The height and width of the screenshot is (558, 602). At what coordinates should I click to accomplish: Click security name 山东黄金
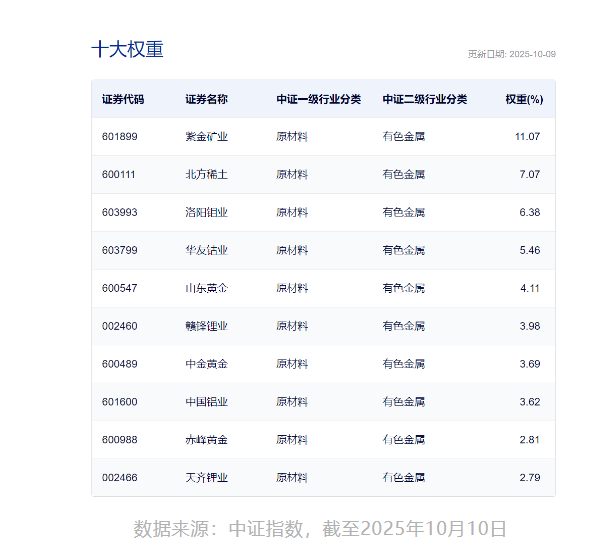(x=207, y=288)
